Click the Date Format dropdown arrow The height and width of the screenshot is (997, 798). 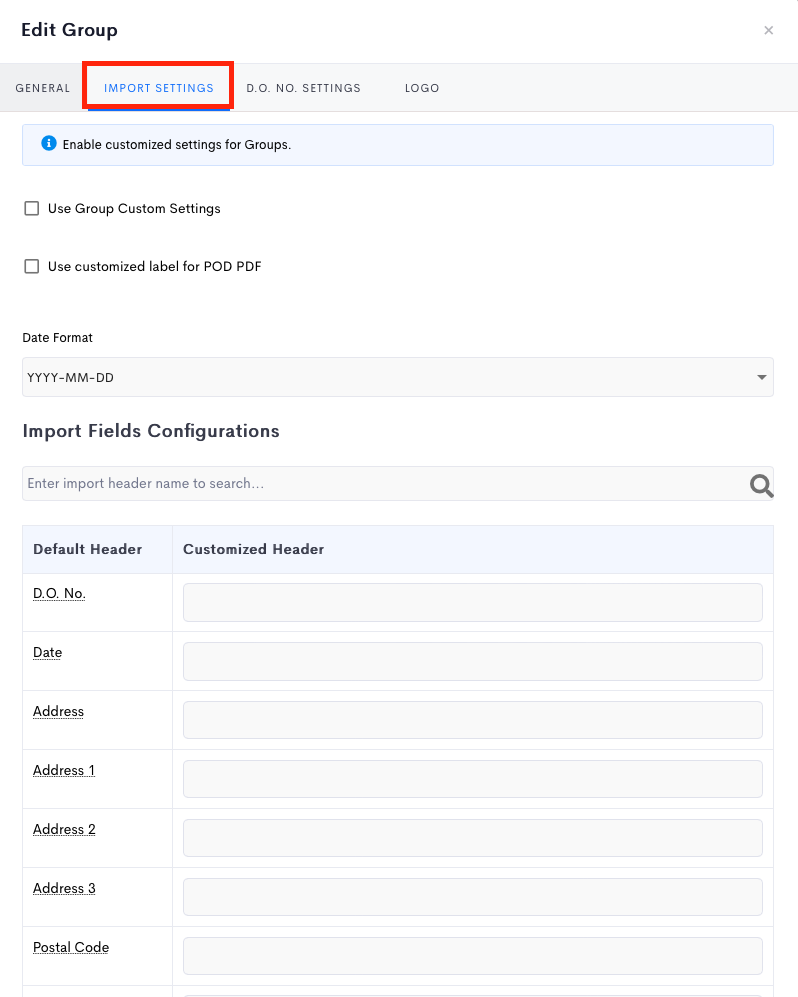click(x=761, y=377)
